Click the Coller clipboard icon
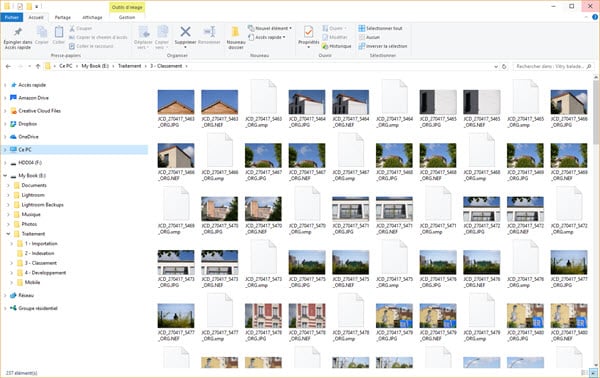600x378 pixels. tap(59, 32)
